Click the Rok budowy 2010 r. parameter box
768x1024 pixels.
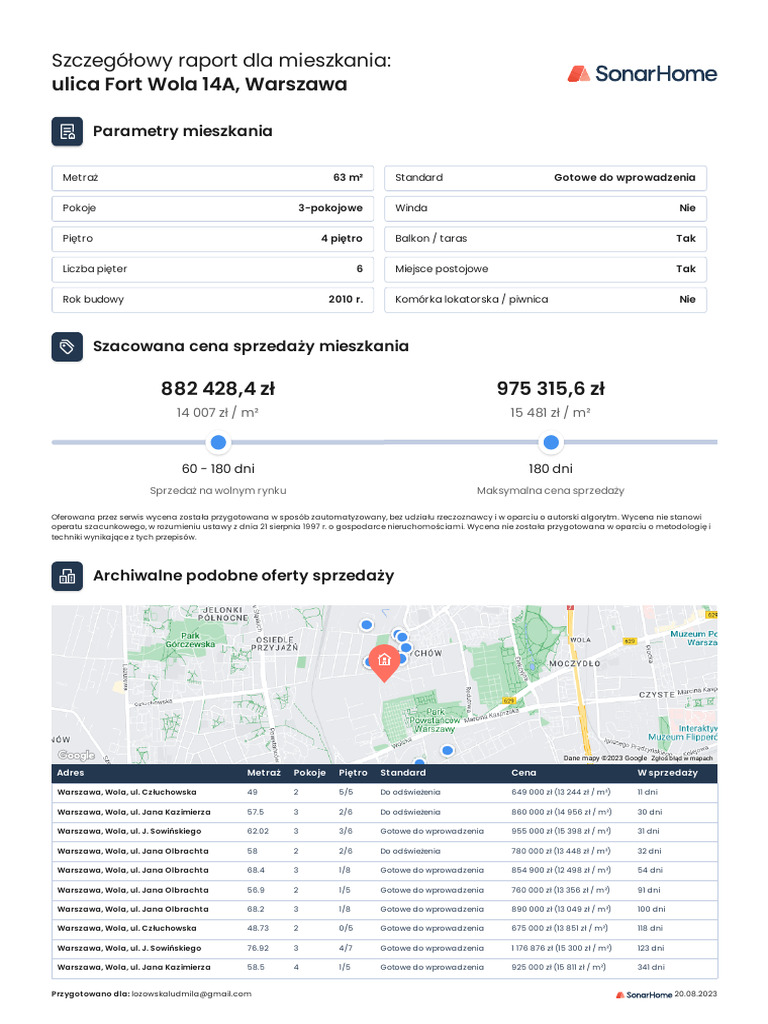212,299
